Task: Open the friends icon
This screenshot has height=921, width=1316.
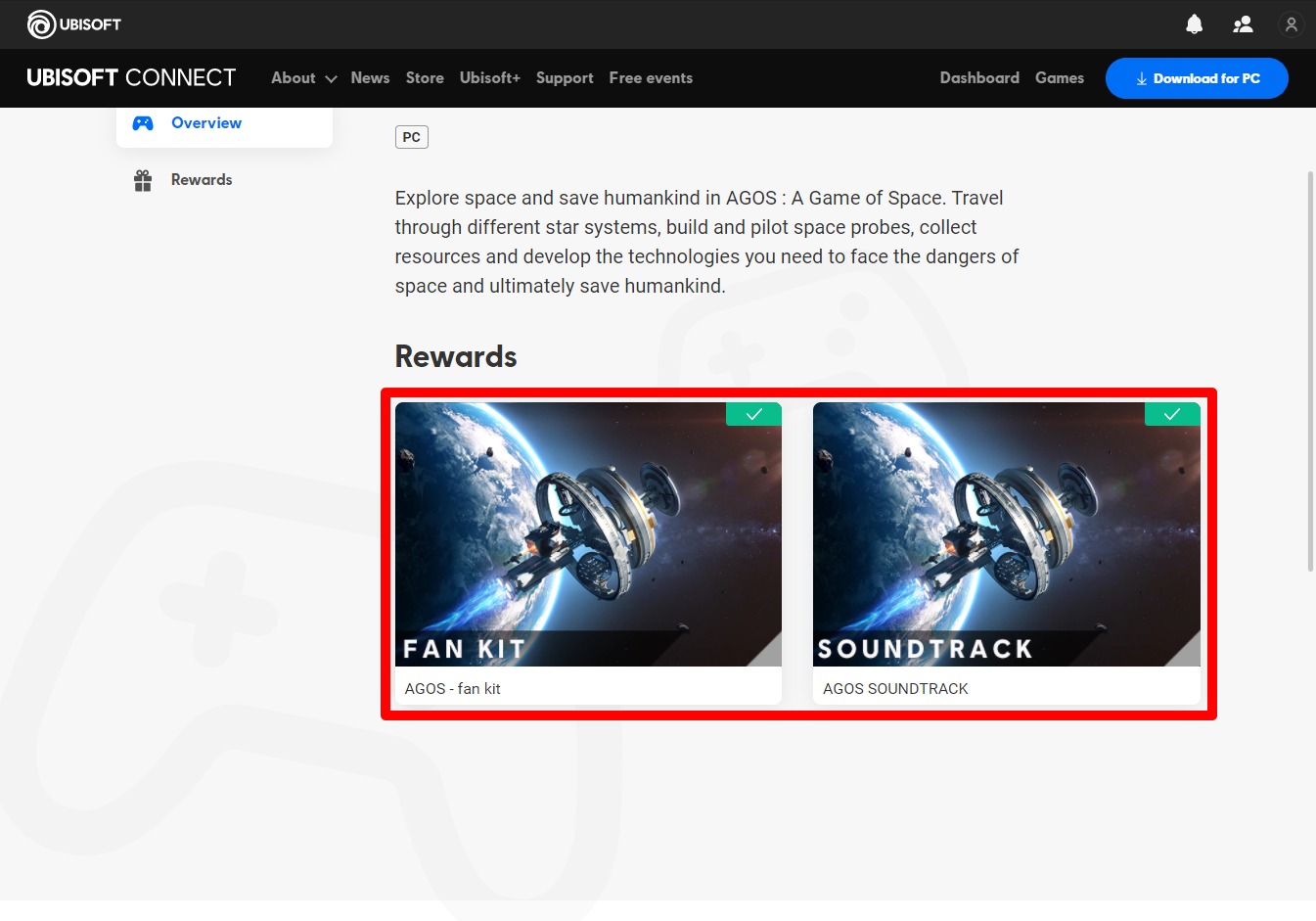Action: coord(1243,24)
